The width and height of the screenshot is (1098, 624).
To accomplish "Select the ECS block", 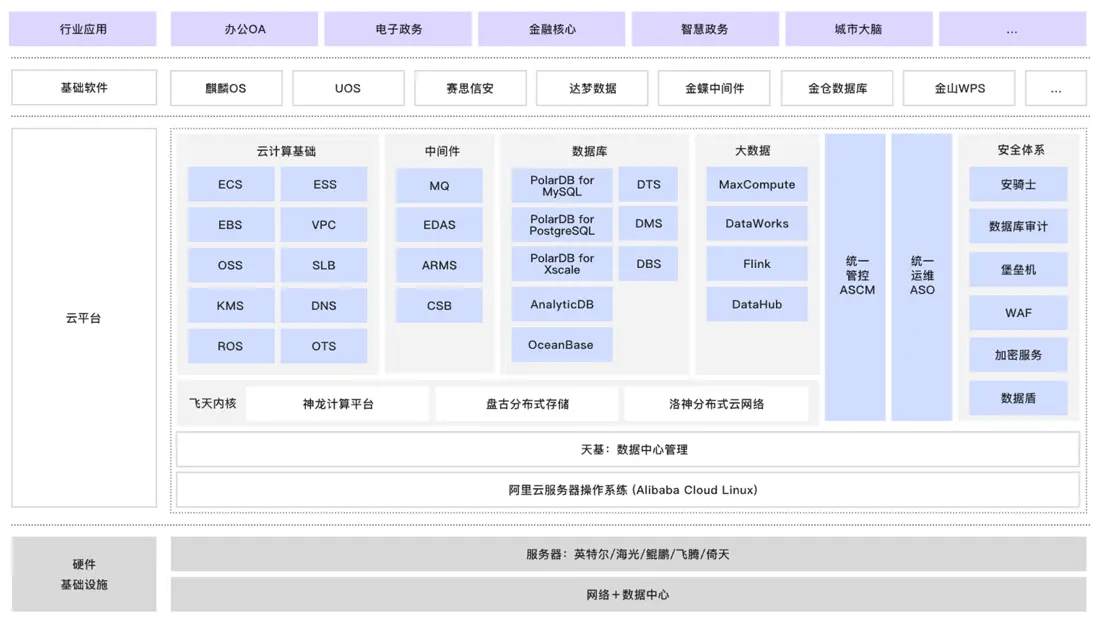I will [230, 184].
